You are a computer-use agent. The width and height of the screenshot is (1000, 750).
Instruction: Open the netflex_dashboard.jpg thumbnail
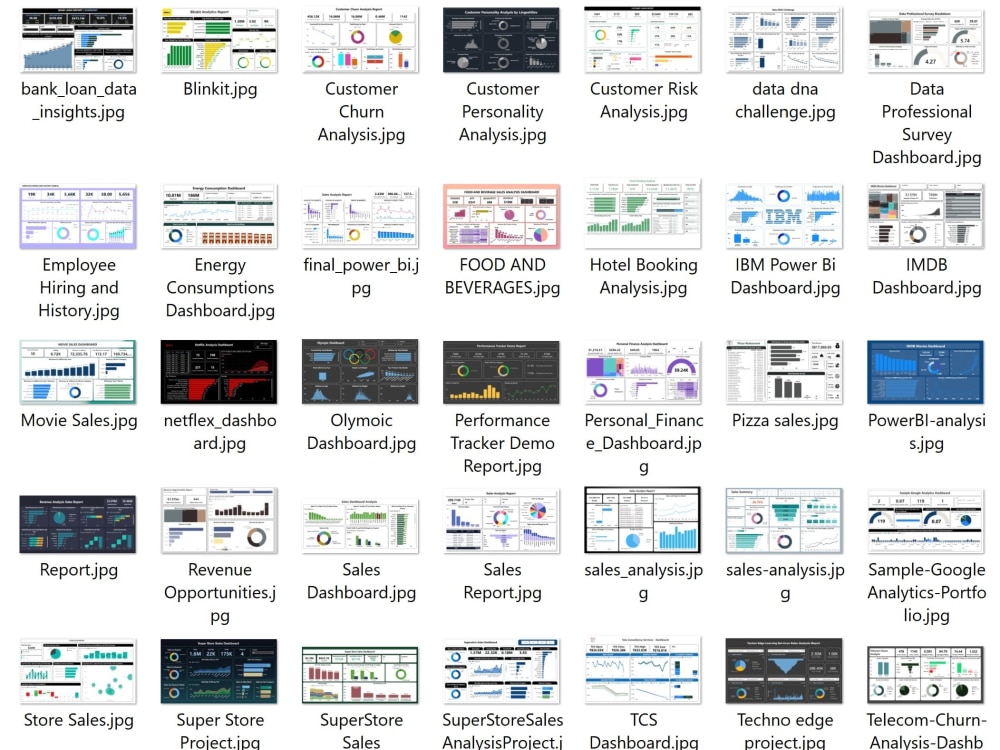(219, 372)
